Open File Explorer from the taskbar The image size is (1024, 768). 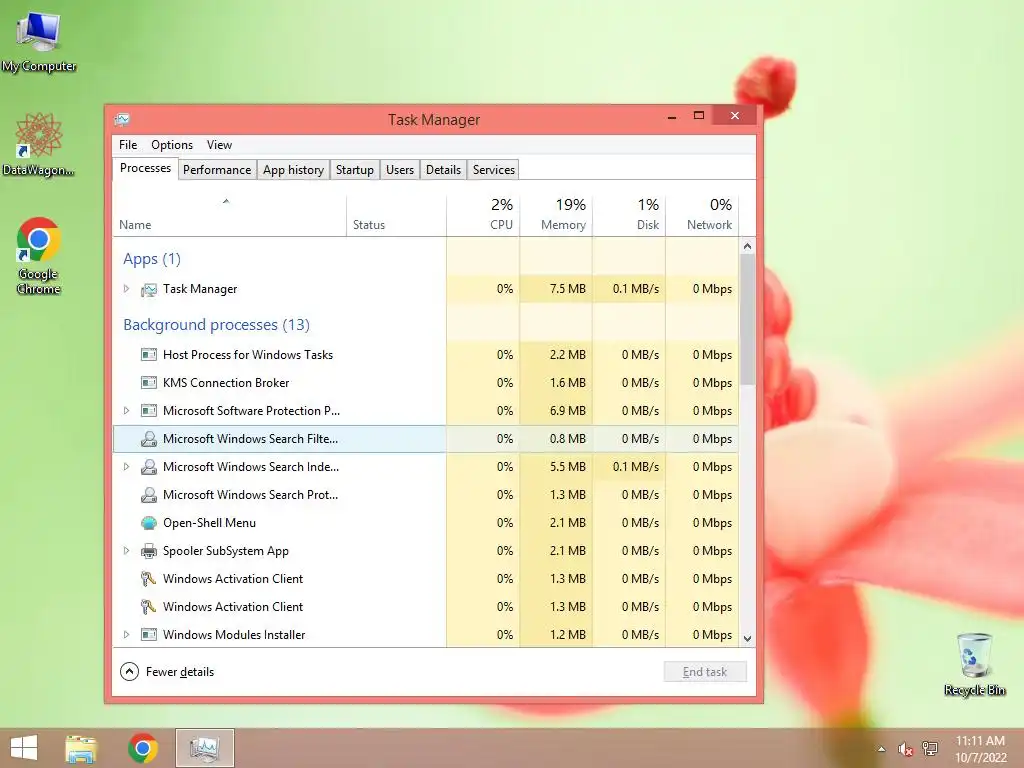coord(81,748)
